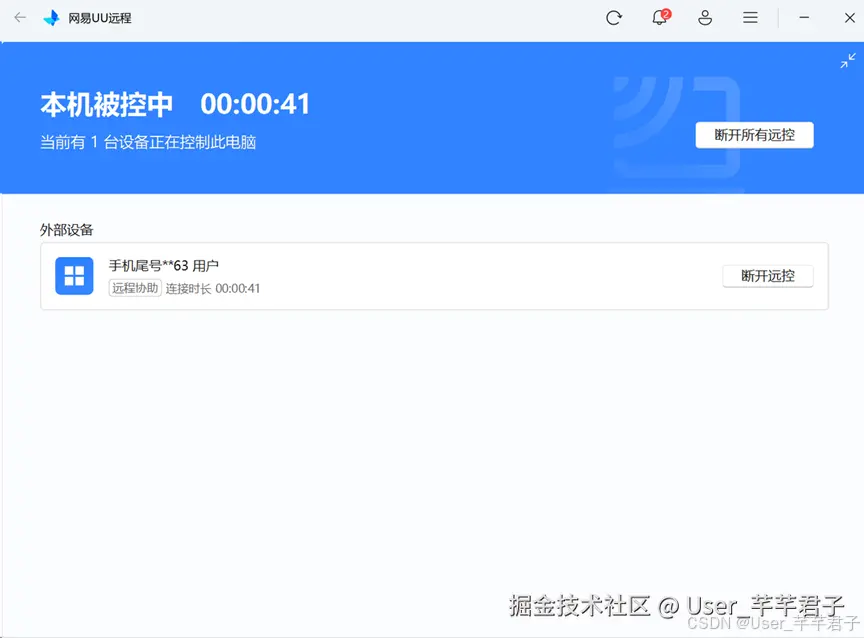Open the notification bell with red badge

(659, 18)
